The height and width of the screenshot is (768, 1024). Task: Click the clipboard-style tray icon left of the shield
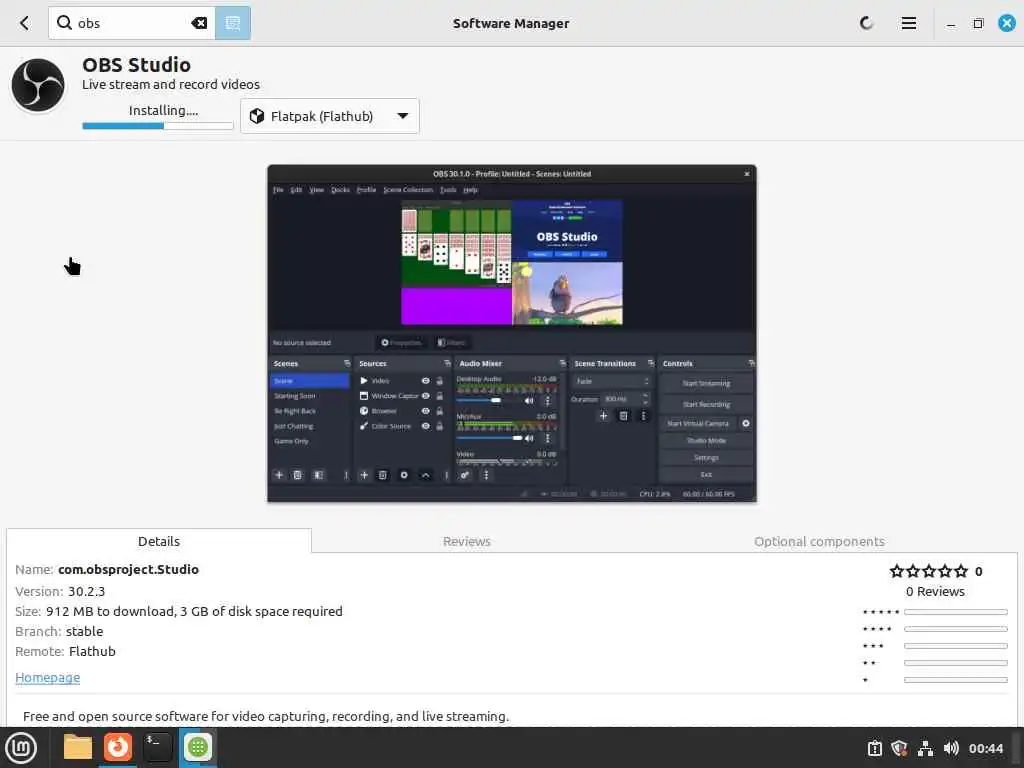[x=874, y=748]
